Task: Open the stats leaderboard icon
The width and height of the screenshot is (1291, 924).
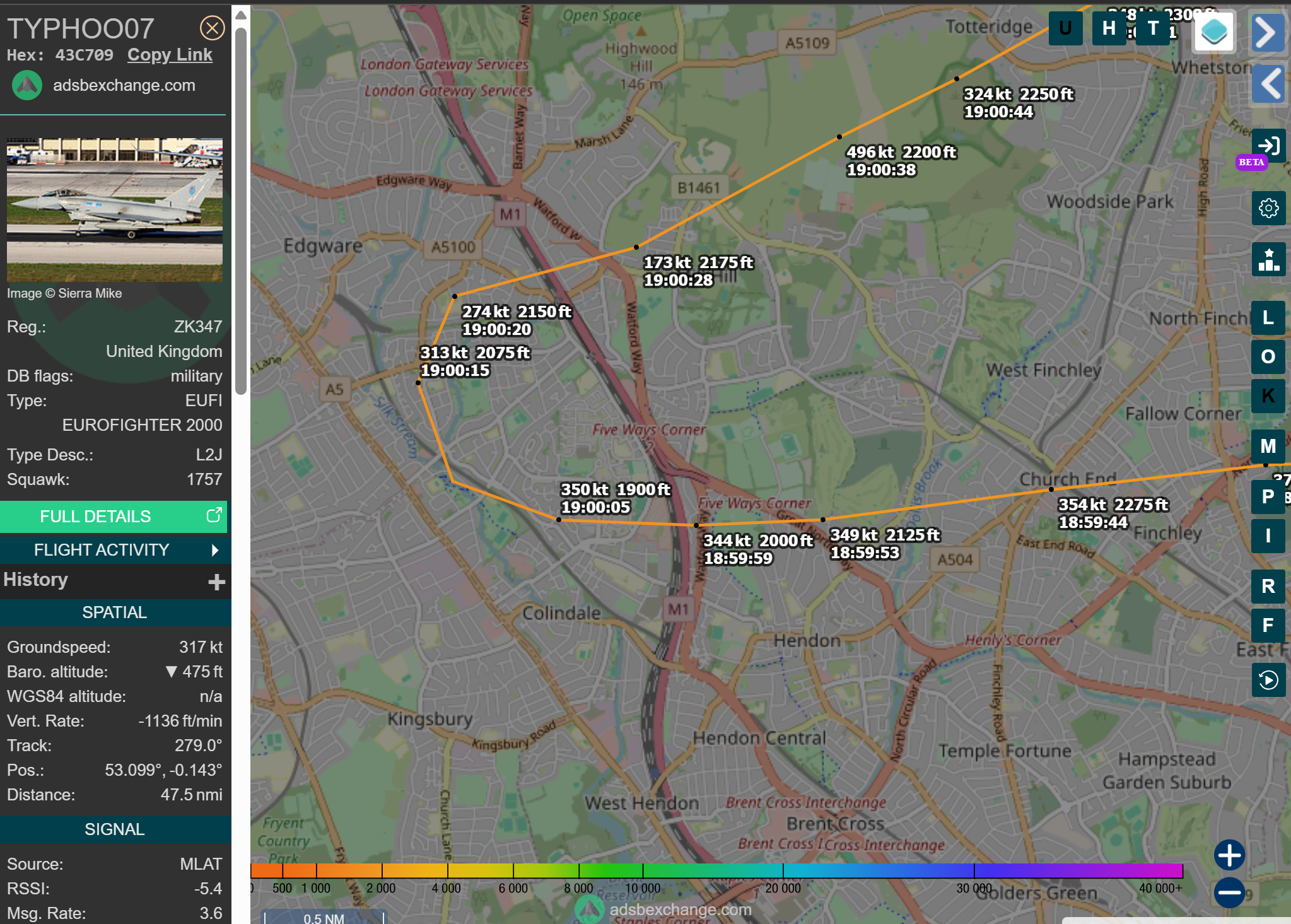Action: (1268, 259)
